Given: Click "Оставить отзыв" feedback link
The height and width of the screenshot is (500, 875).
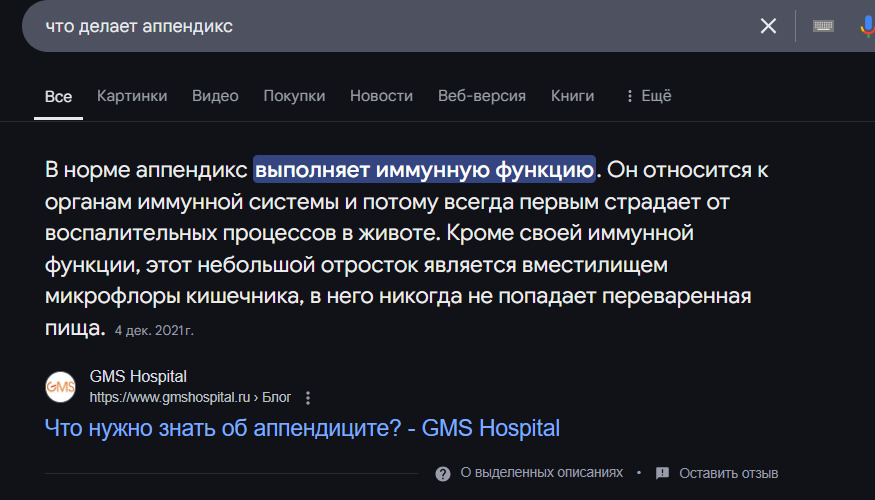Looking at the screenshot, I should tap(728, 473).
